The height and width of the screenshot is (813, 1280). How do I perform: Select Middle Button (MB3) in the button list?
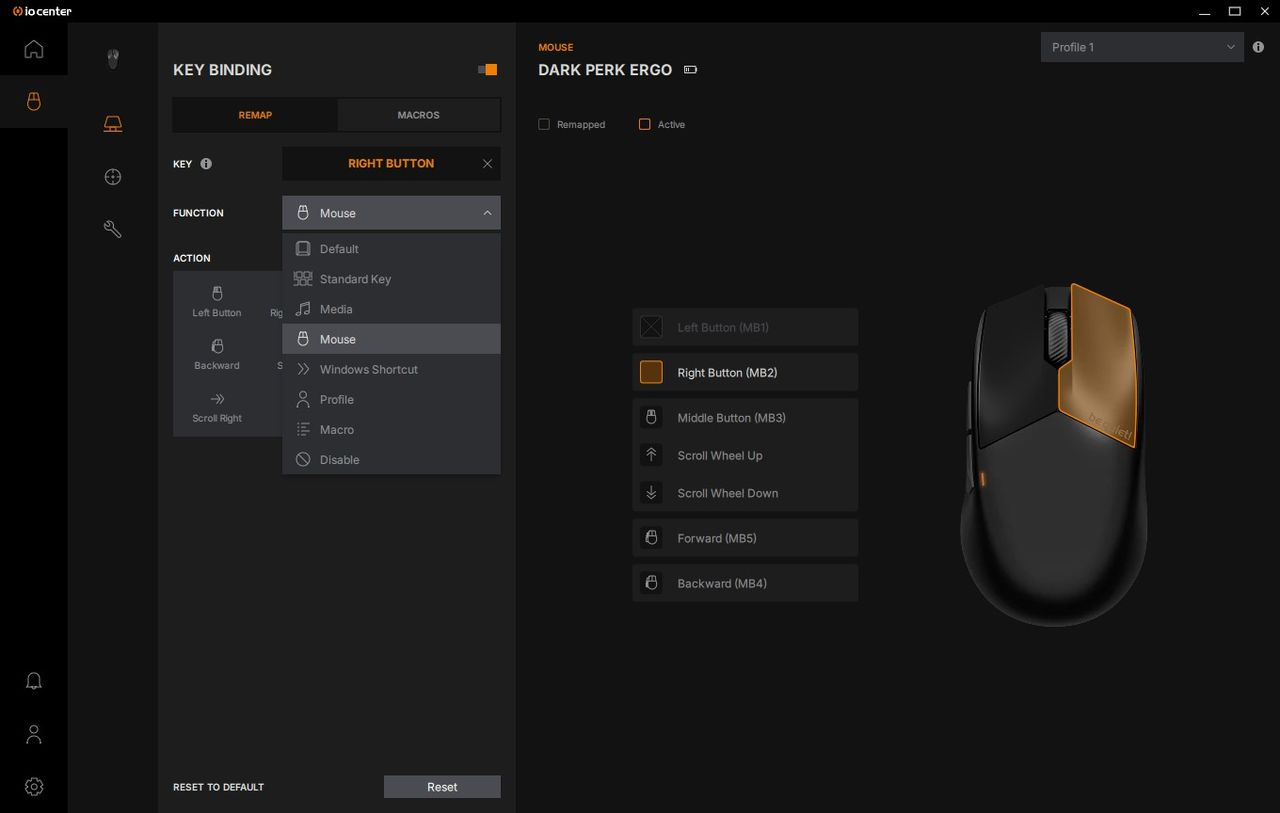click(745, 418)
